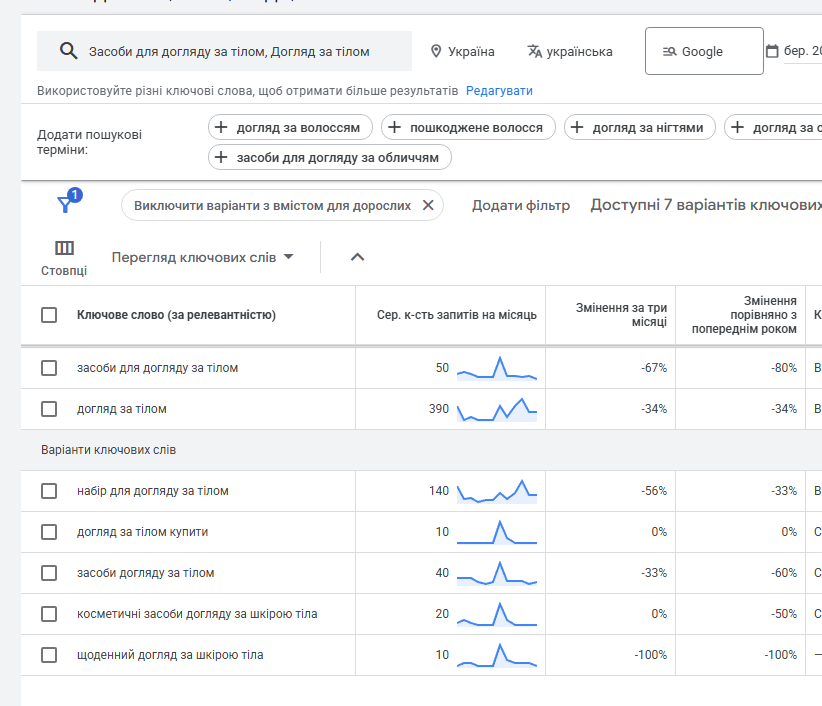Select the 'догляд за тілом' row checkbox
Viewport: 822px width, 706px height.
pyautogui.click(x=49, y=409)
